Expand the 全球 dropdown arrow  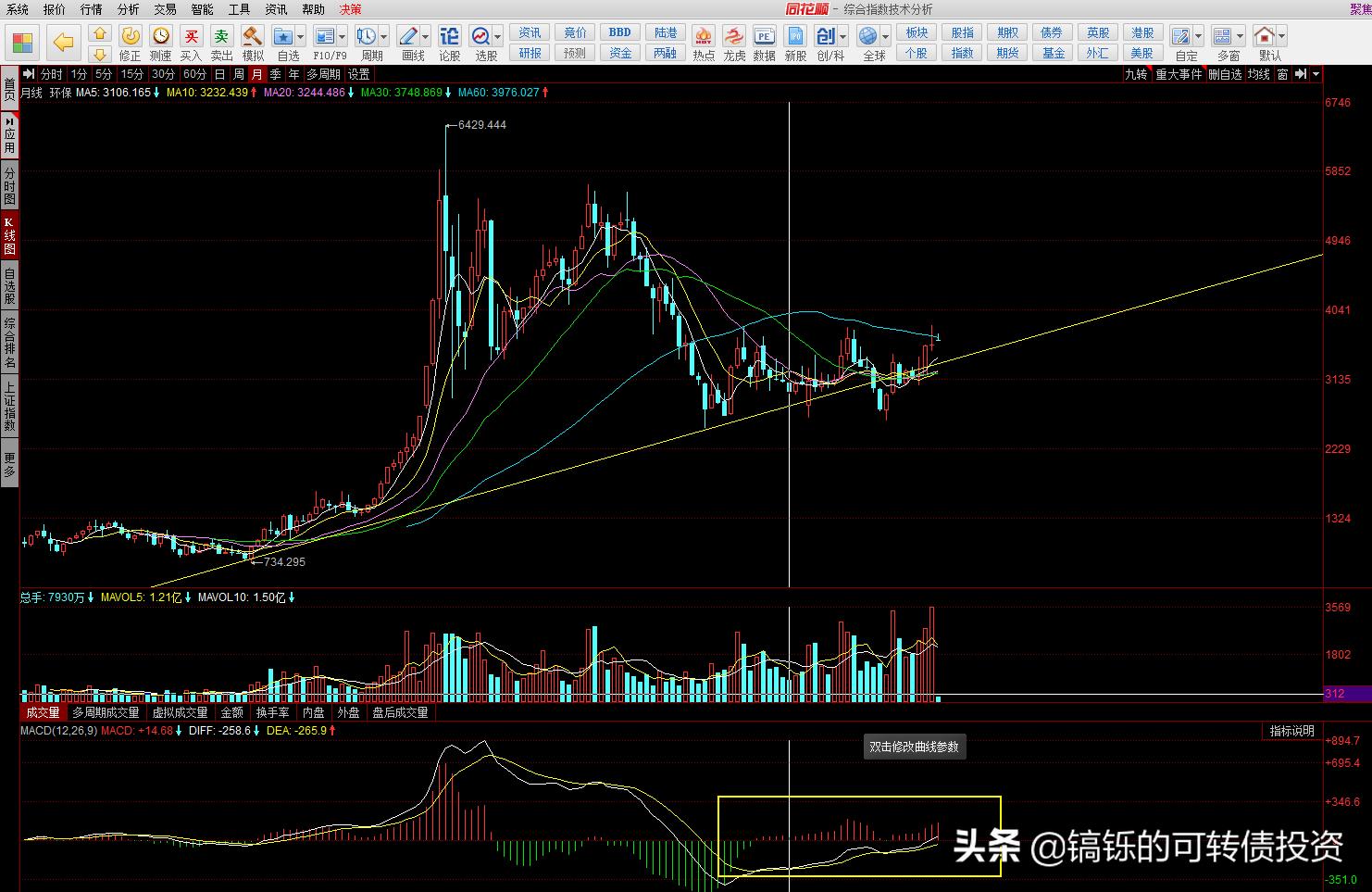tap(886, 37)
